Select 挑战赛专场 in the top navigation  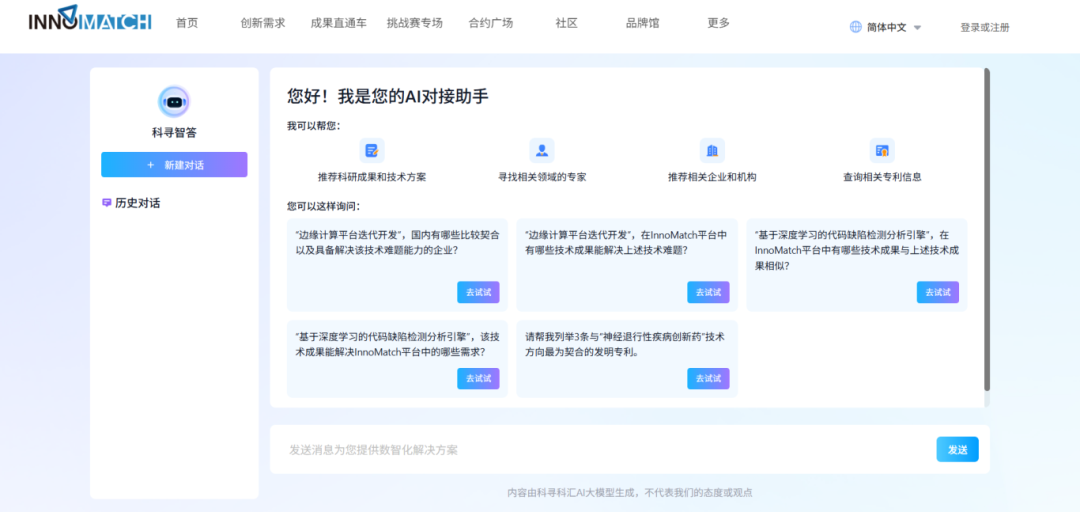414,23
